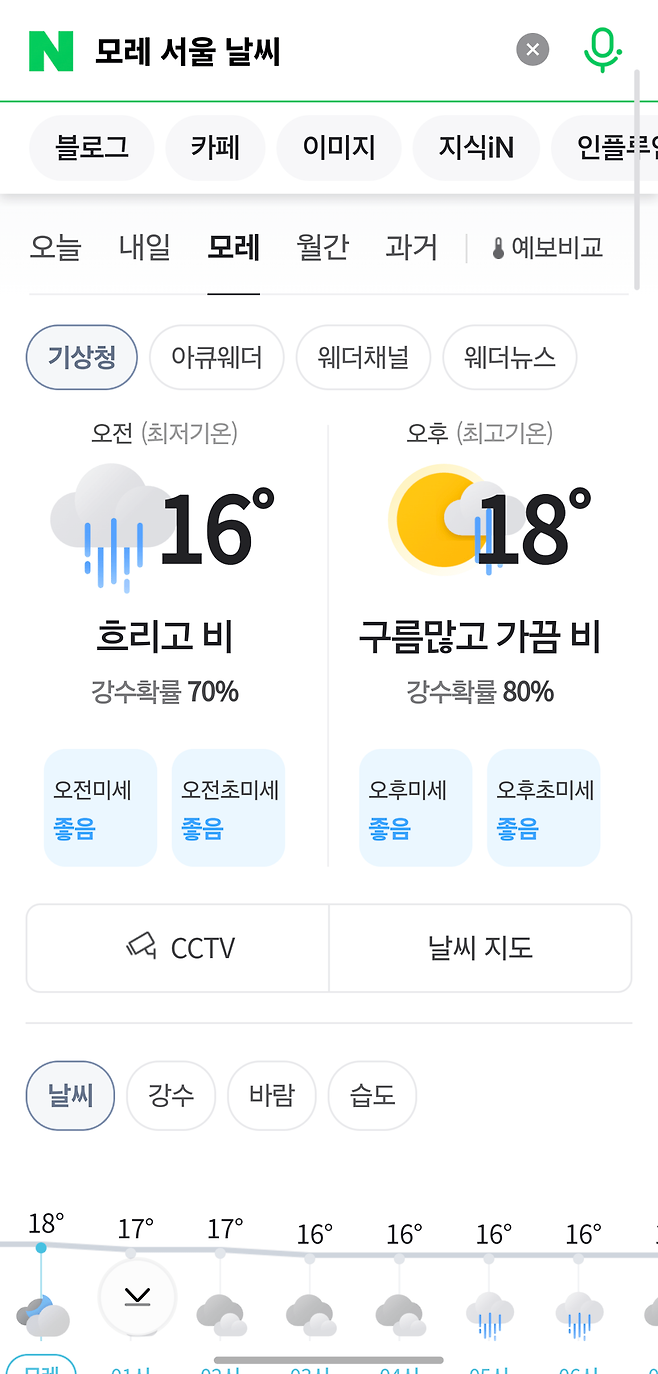This screenshot has width=658, height=1374.
Task: Tap the CCTV camera icon
Action: (141, 947)
